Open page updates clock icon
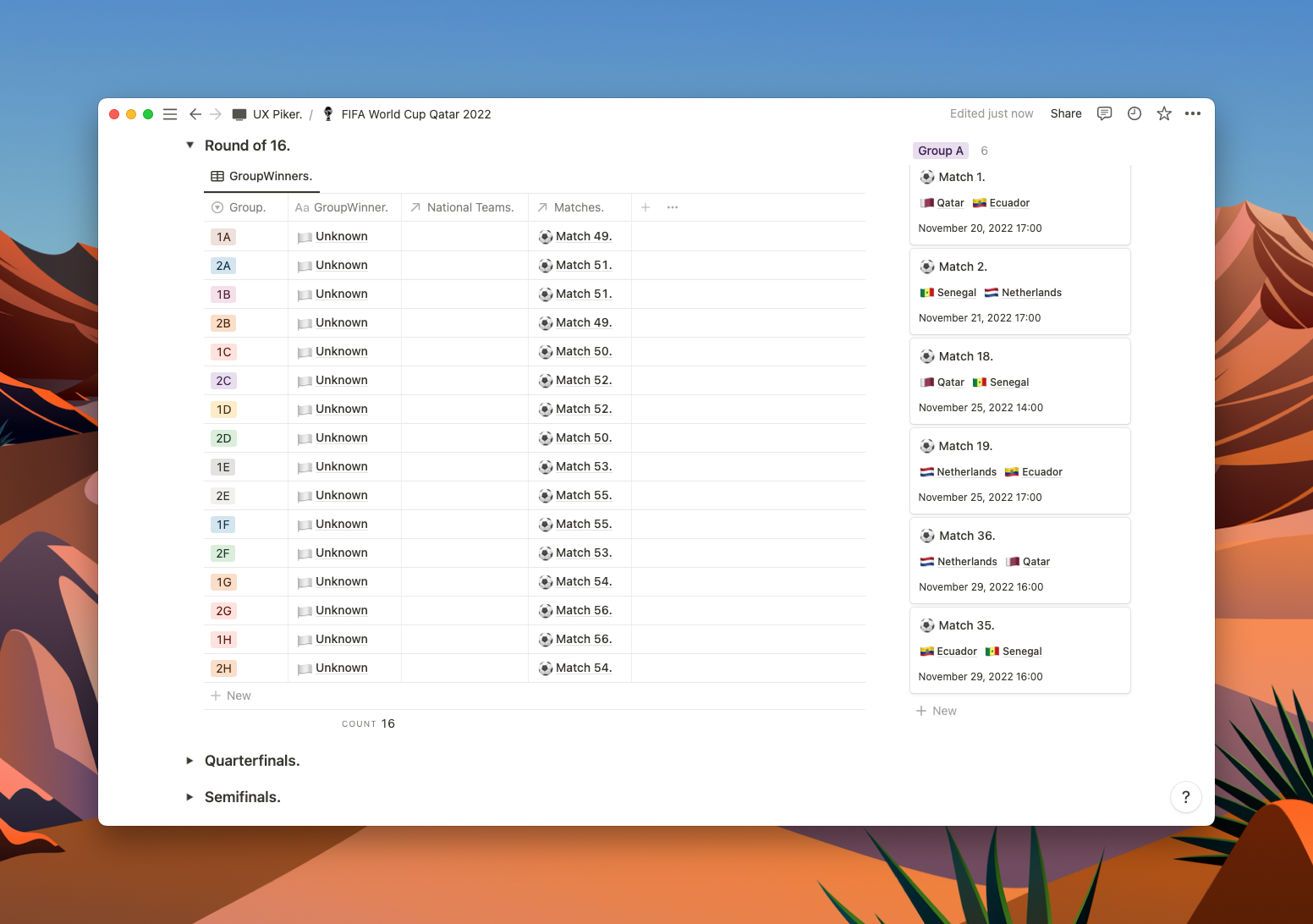 pos(1134,113)
